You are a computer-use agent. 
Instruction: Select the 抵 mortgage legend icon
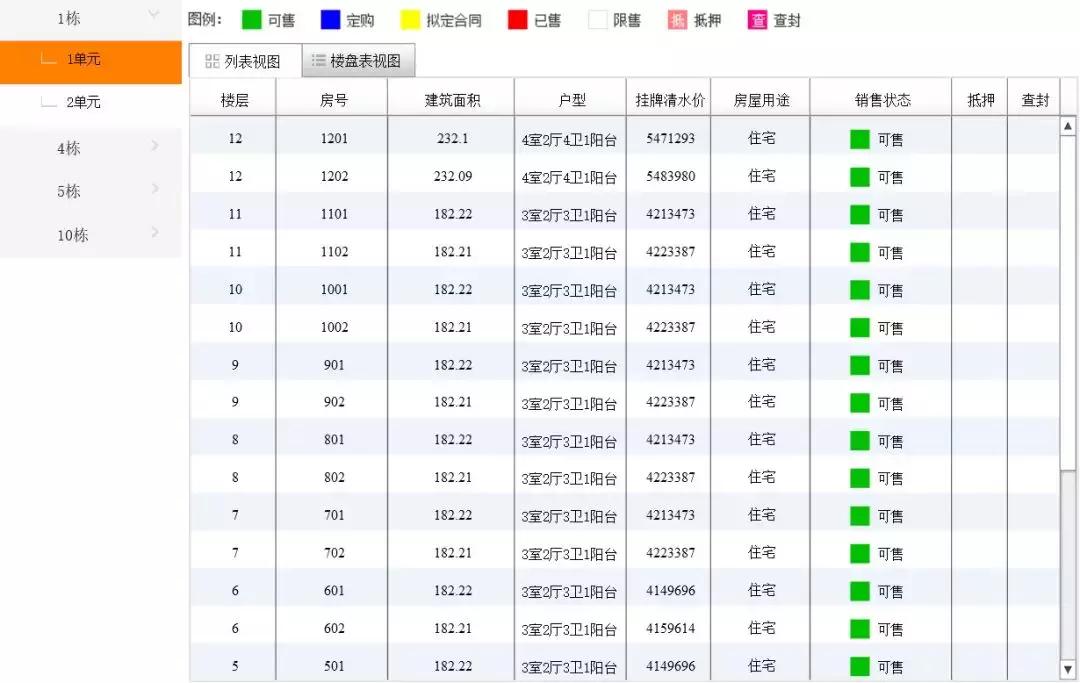[677, 18]
